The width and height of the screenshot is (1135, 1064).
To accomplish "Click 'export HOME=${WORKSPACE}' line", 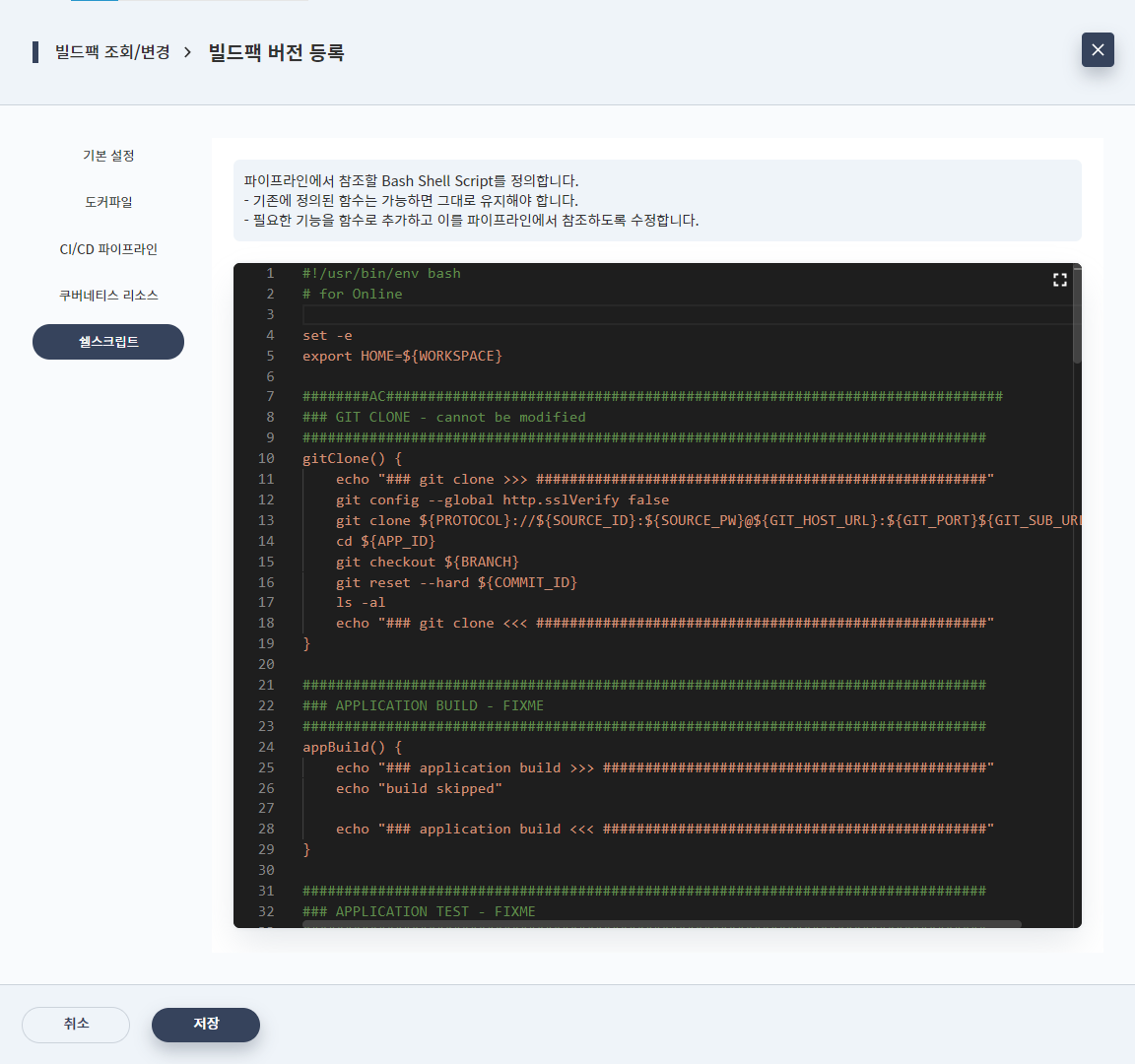I will tap(402, 356).
